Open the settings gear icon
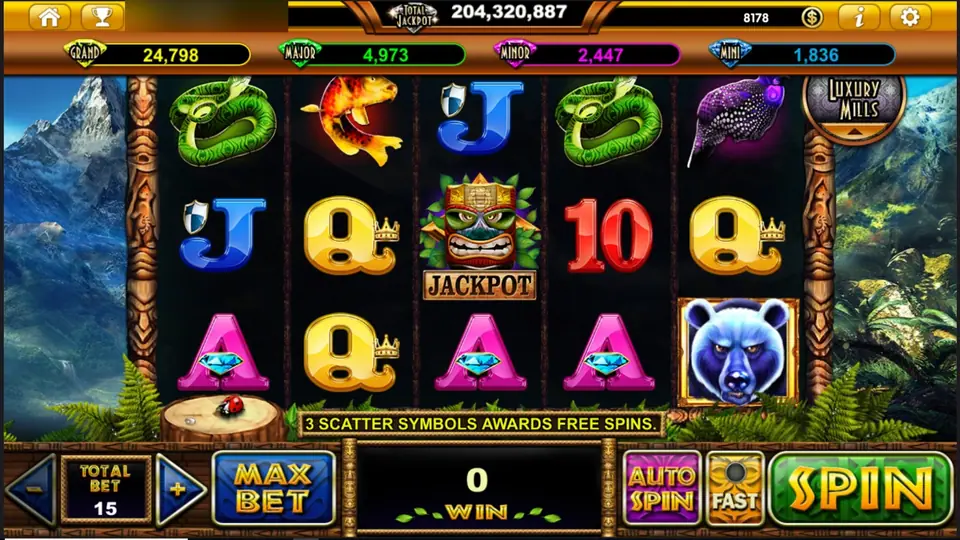The height and width of the screenshot is (540, 960). click(x=910, y=17)
